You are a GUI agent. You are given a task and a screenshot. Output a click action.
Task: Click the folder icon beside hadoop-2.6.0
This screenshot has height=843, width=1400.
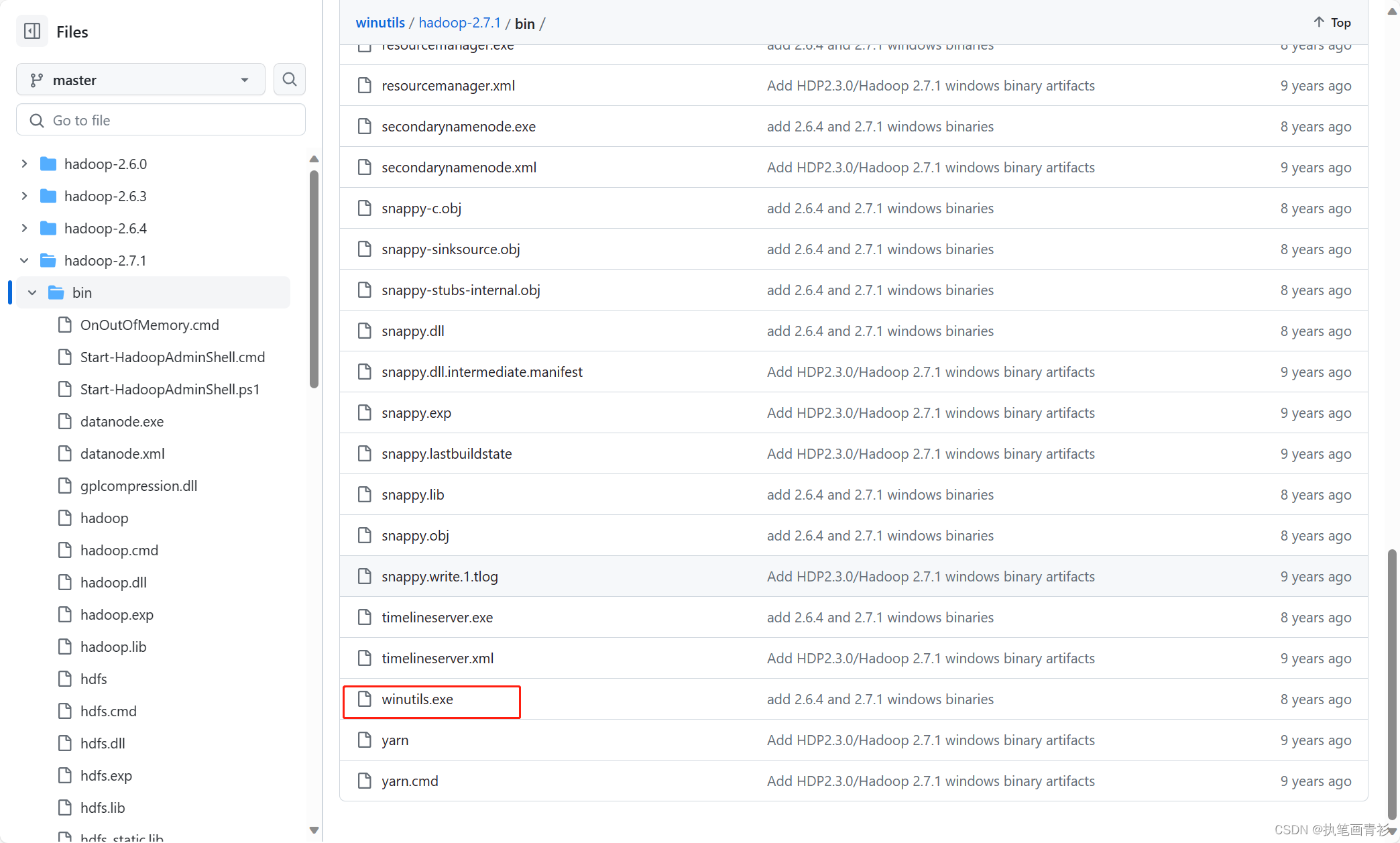pos(48,163)
